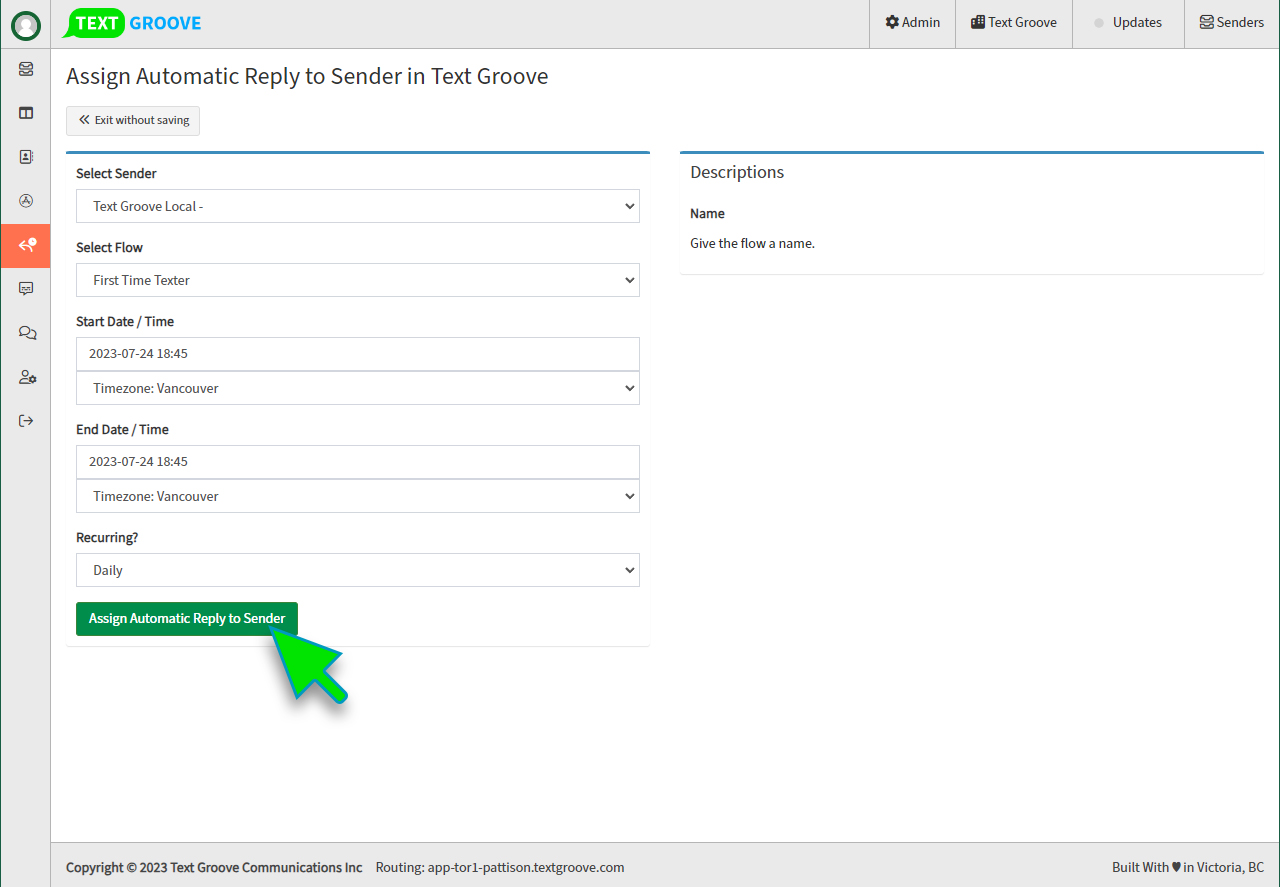The width and height of the screenshot is (1280, 887).
Task: Open the user settings gear icon
Action: [x=26, y=377]
